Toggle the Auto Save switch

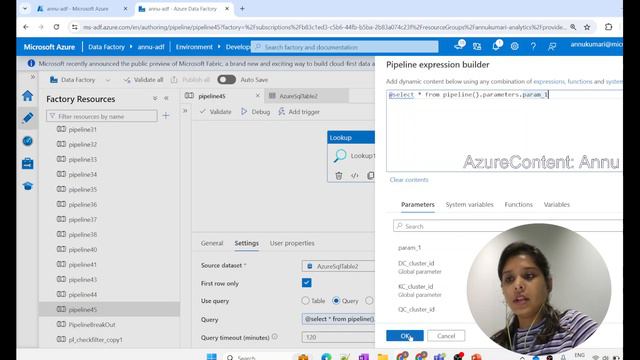[x=227, y=80]
